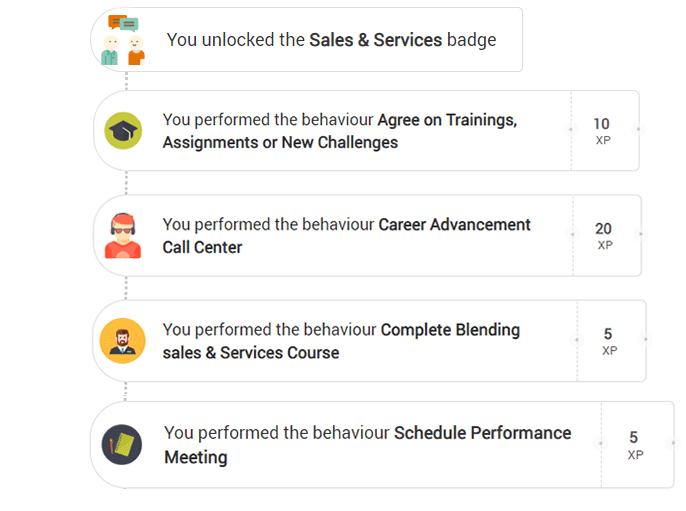
Task: Click the graduation cap icon
Action: click(x=124, y=131)
